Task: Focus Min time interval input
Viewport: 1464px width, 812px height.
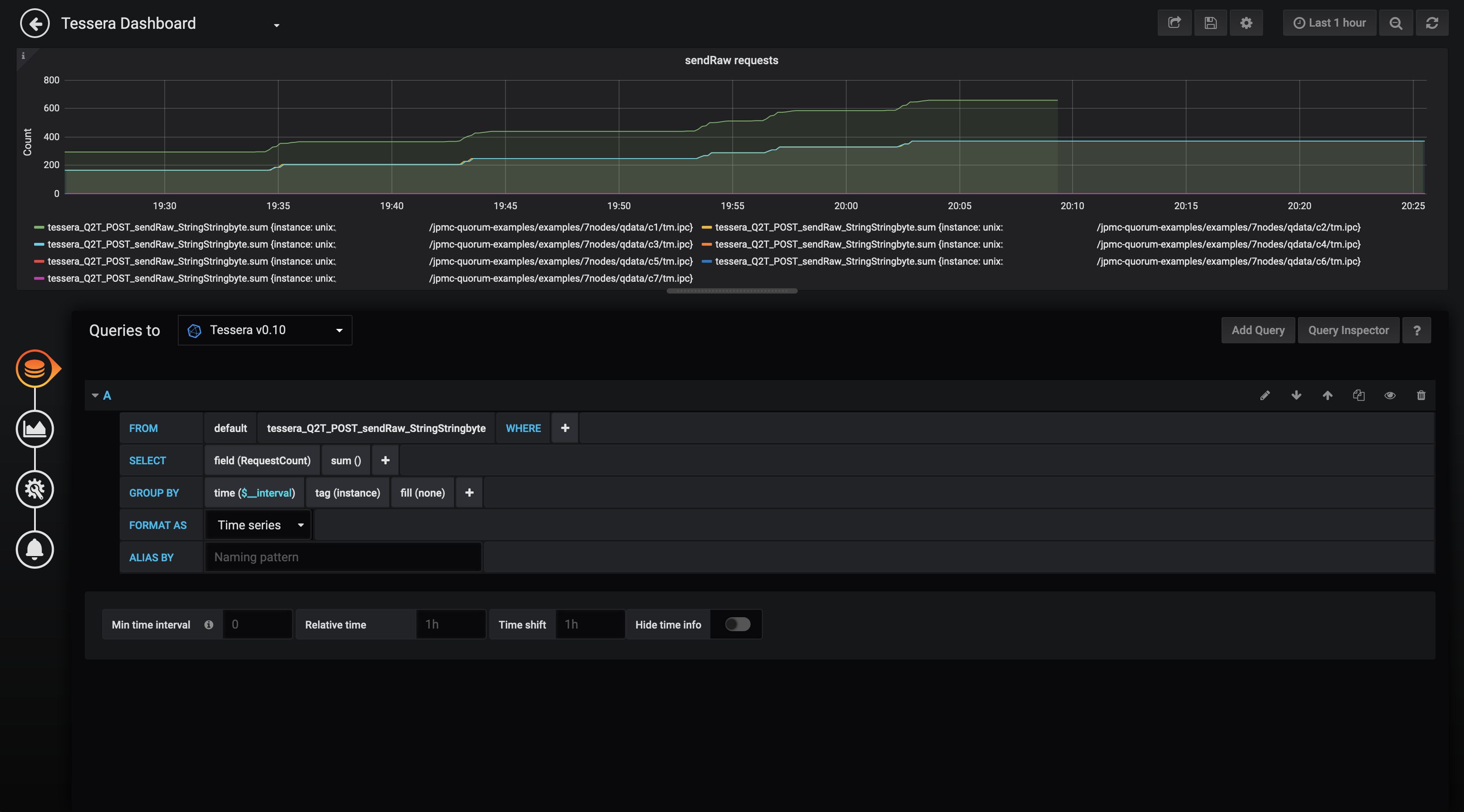Action: [257, 625]
